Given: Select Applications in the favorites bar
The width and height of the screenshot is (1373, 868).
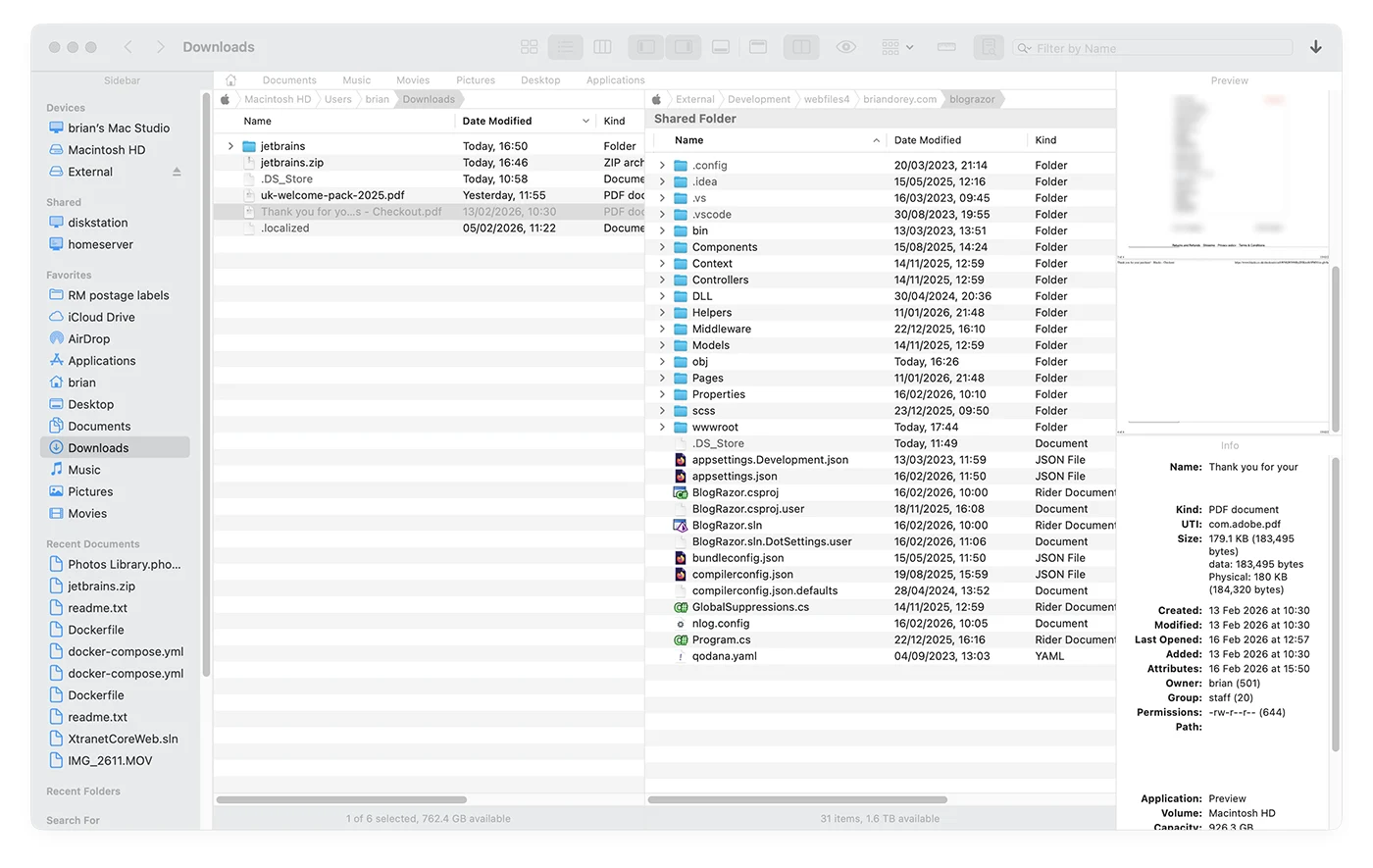Looking at the screenshot, I should [615, 80].
